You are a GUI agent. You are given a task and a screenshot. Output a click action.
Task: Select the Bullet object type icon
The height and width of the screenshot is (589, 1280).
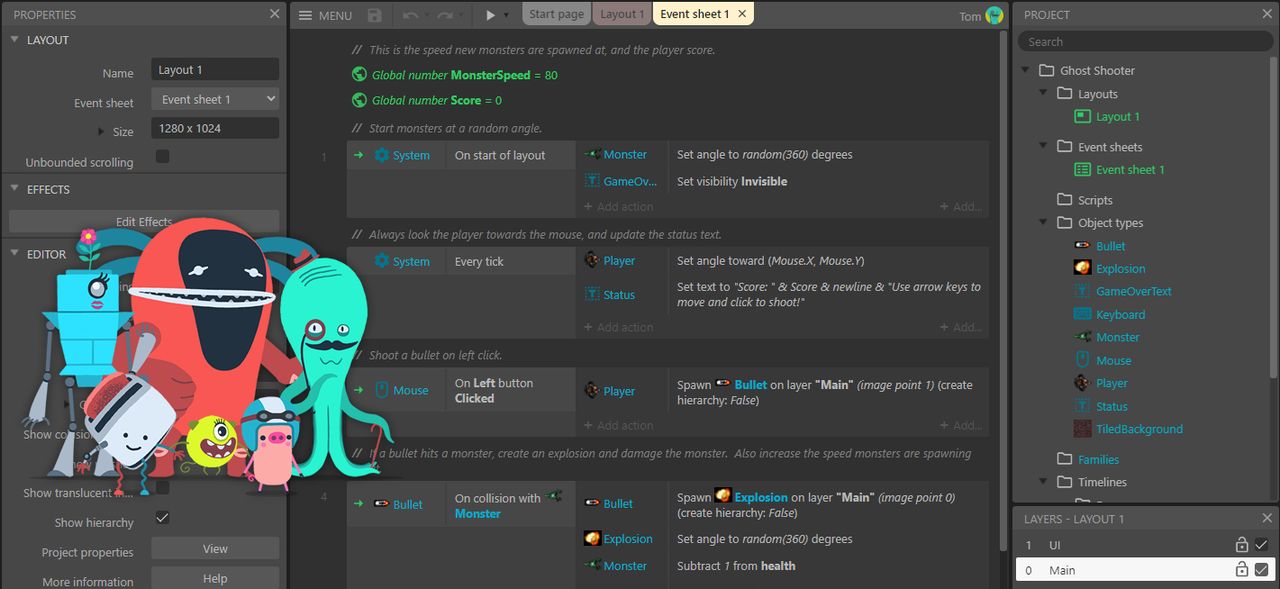pyautogui.click(x=1082, y=245)
